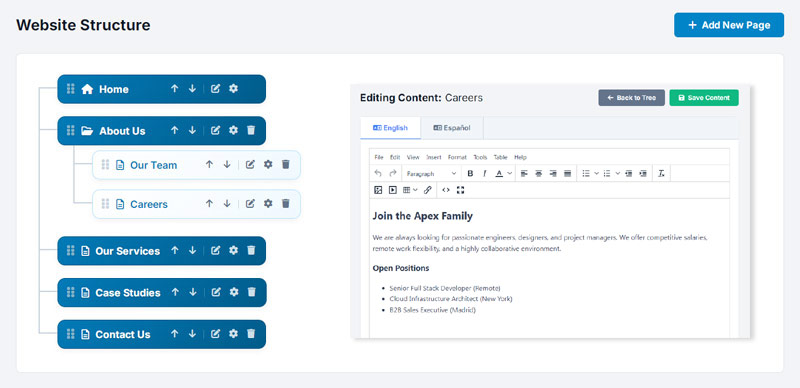
Task: Redo the last undone editor change
Action: point(392,174)
